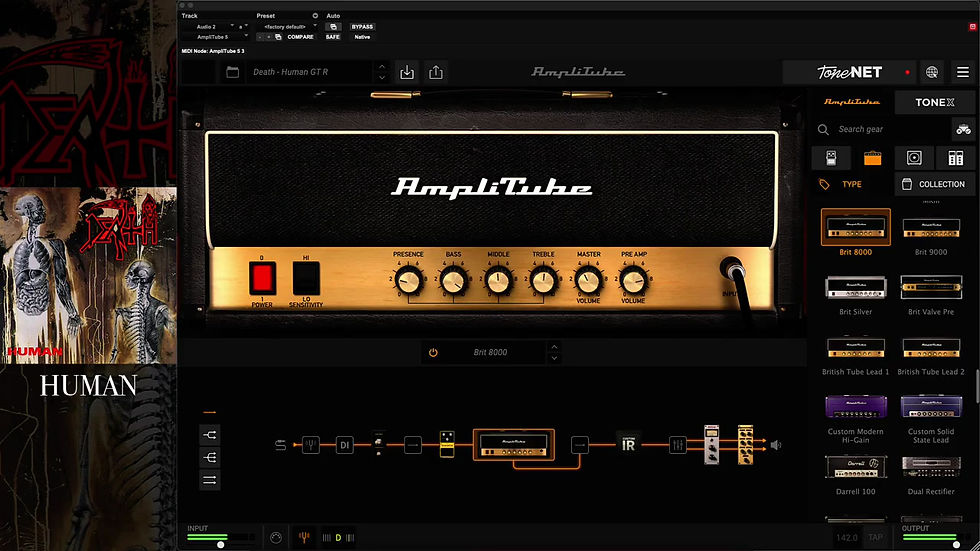Screen dimensions: 980x551
Task: Filter gear by COLLECTION tab
Action: [x=934, y=184]
